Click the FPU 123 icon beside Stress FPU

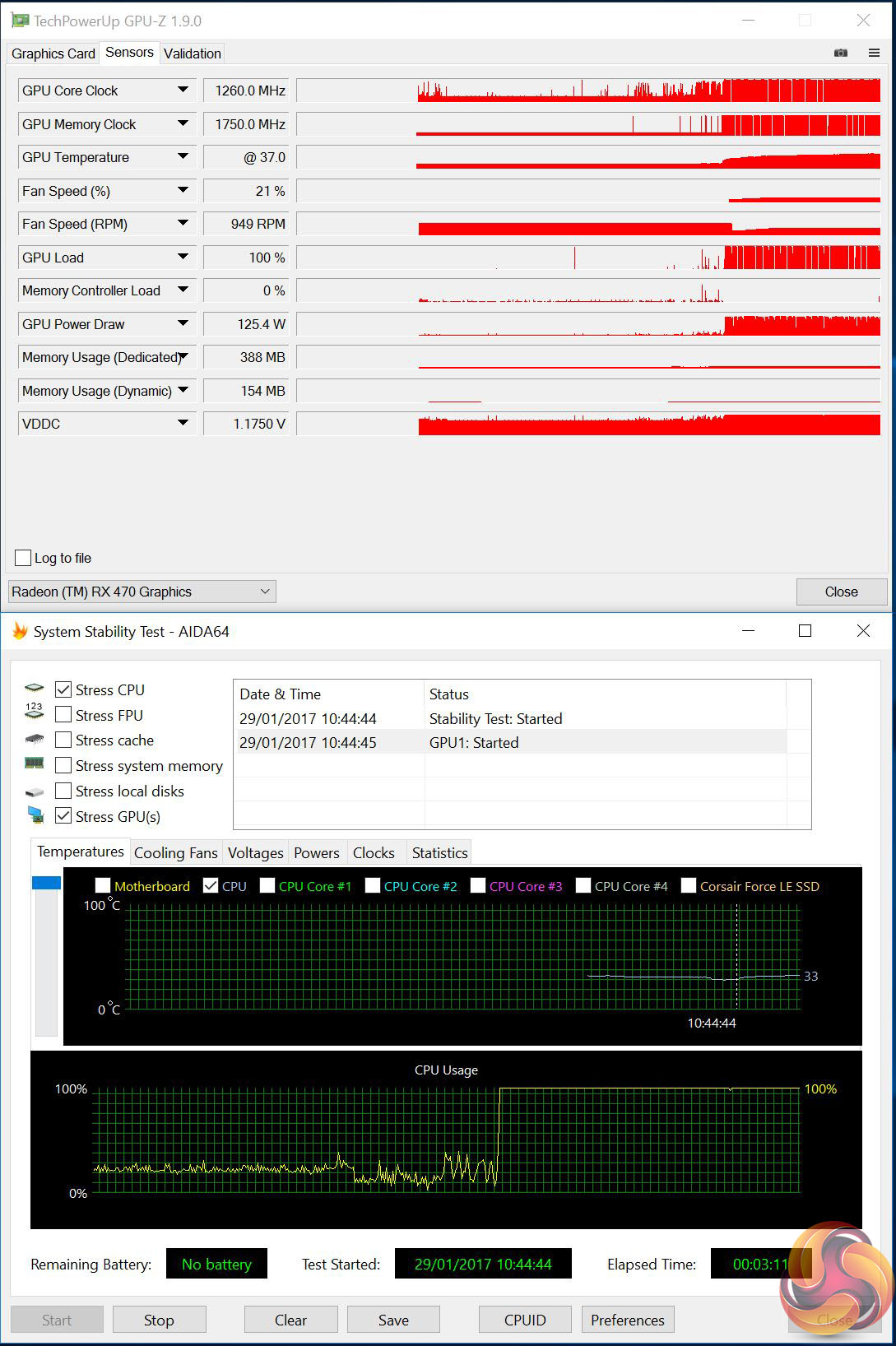click(x=34, y=712)
